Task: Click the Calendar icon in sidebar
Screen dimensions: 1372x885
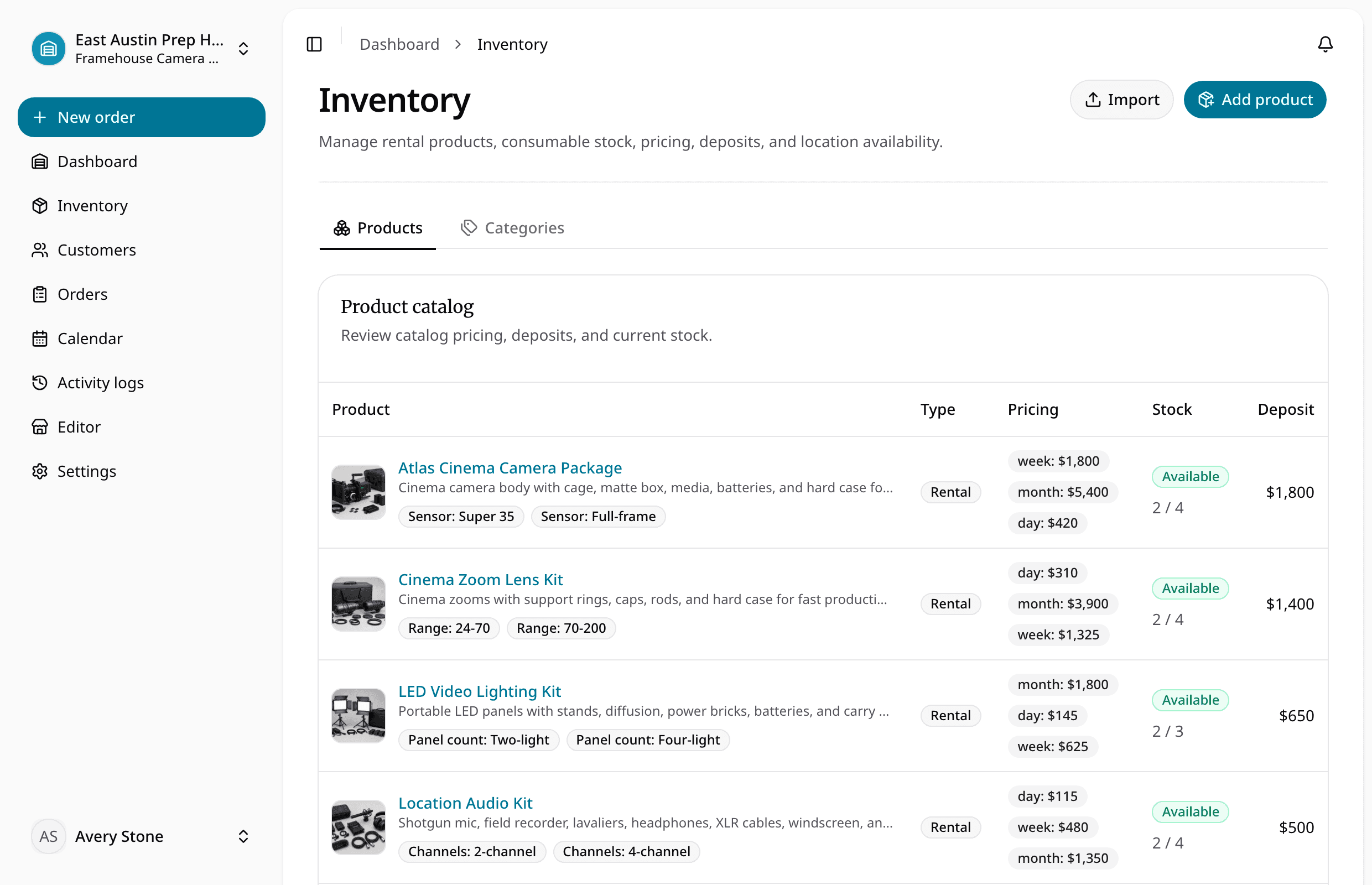Action: coord(40,339)
